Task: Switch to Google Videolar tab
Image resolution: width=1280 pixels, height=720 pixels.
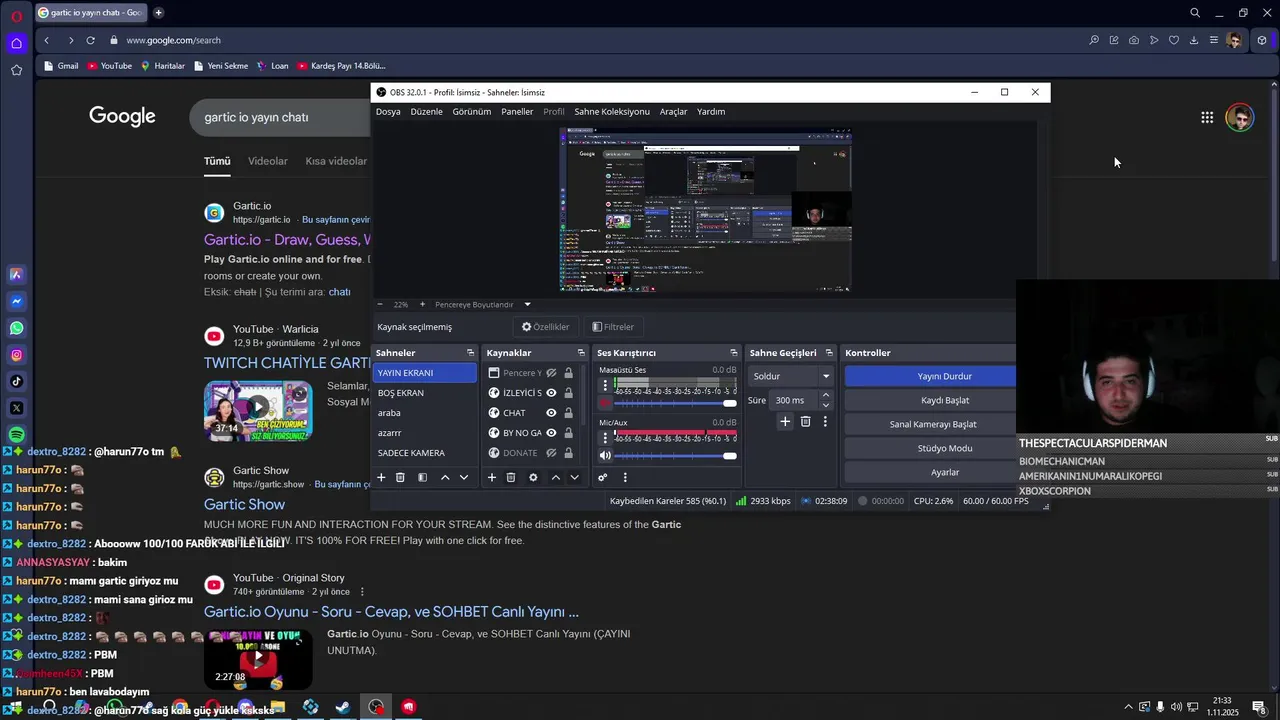Action: (x=267, y=161)
